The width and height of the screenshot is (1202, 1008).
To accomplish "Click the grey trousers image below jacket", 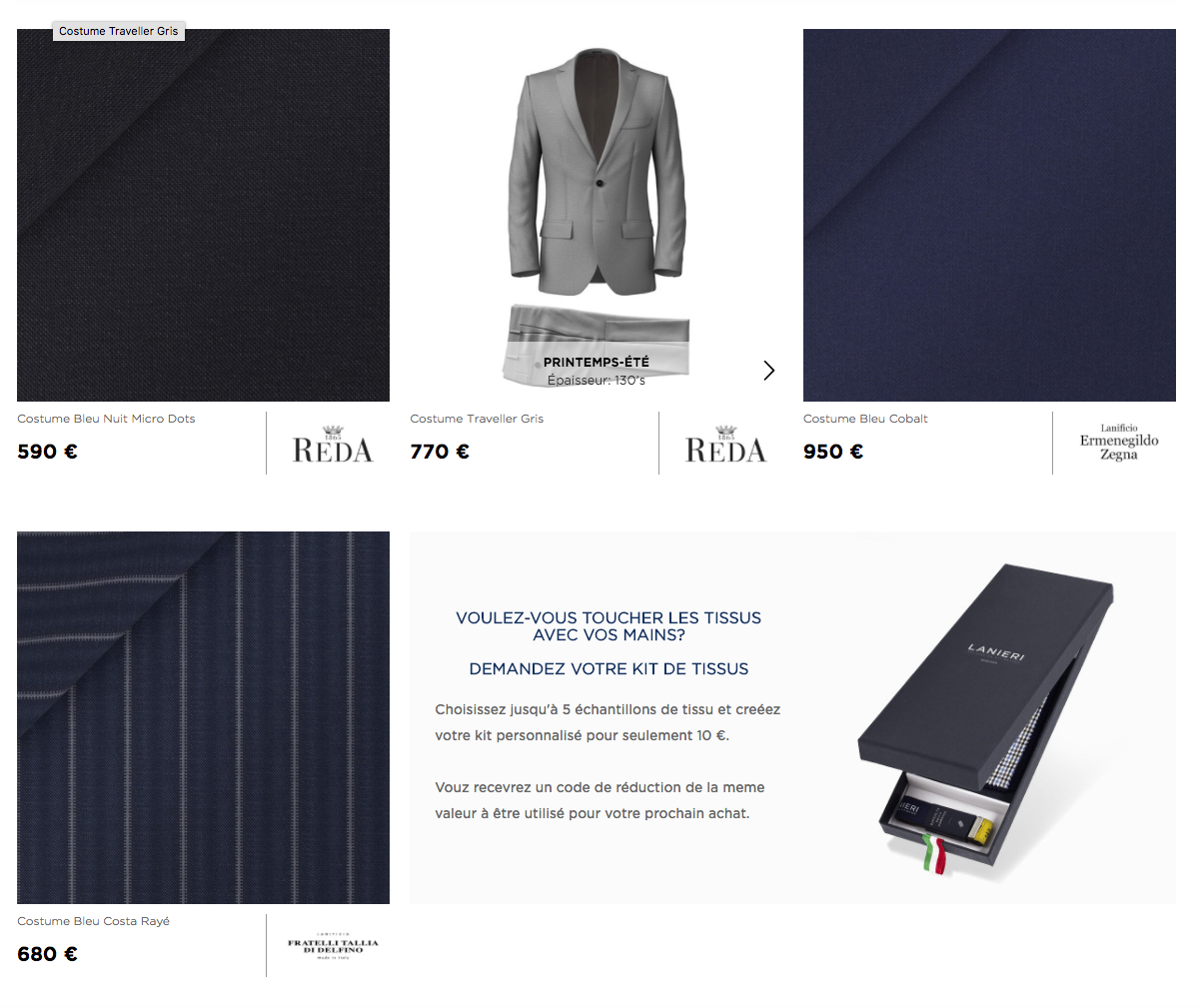I will pos(598,342).
